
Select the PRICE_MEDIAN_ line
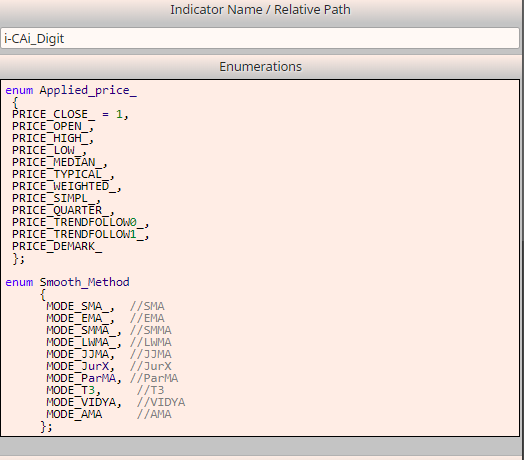pyautogui.click(x=59, y=163)
